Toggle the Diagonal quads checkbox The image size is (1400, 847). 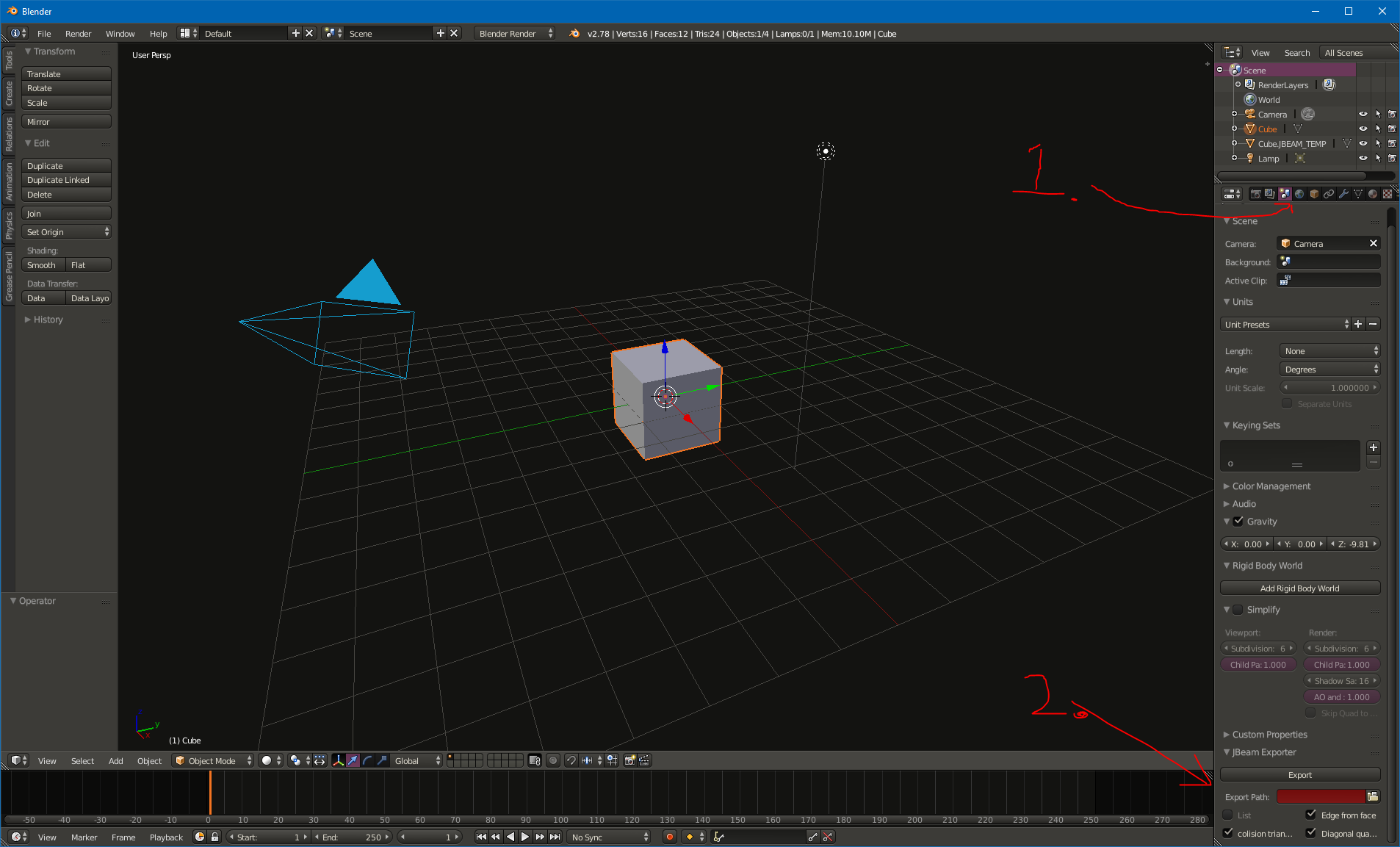[x=1311, y=832]
